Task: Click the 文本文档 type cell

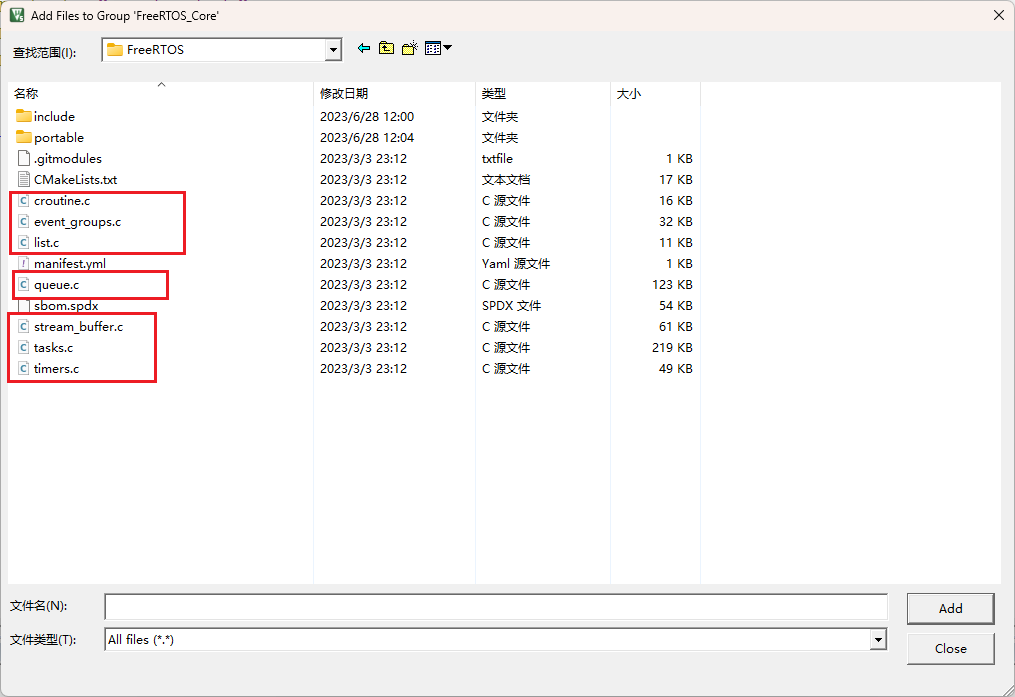Action: pos(506,179)
